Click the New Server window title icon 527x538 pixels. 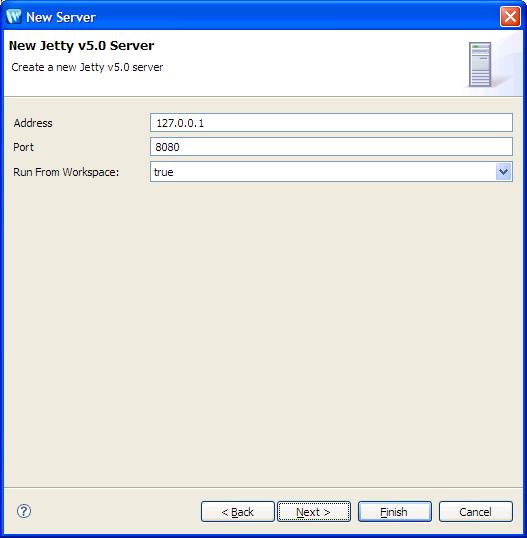14,16
